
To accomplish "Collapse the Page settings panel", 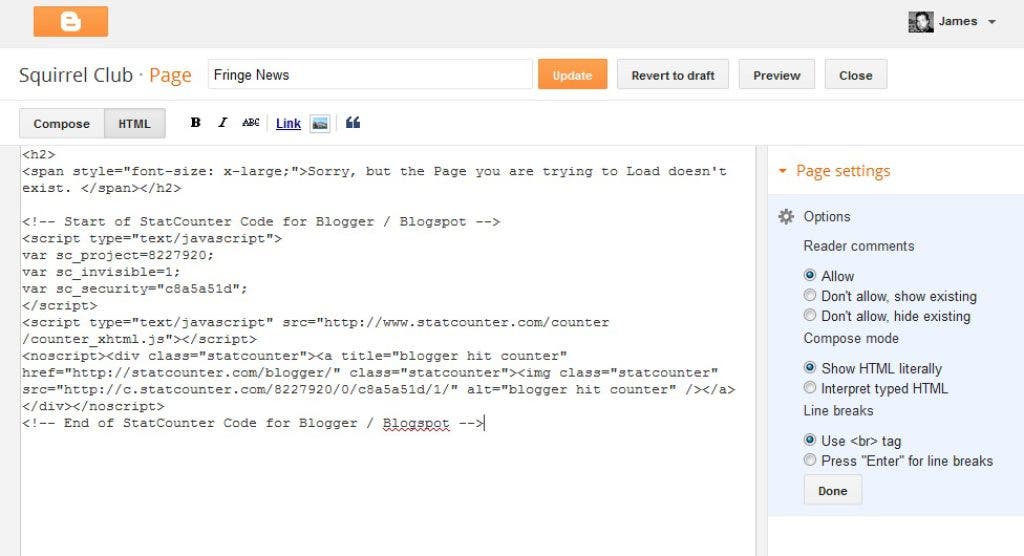I will click(x=782, y=171).
